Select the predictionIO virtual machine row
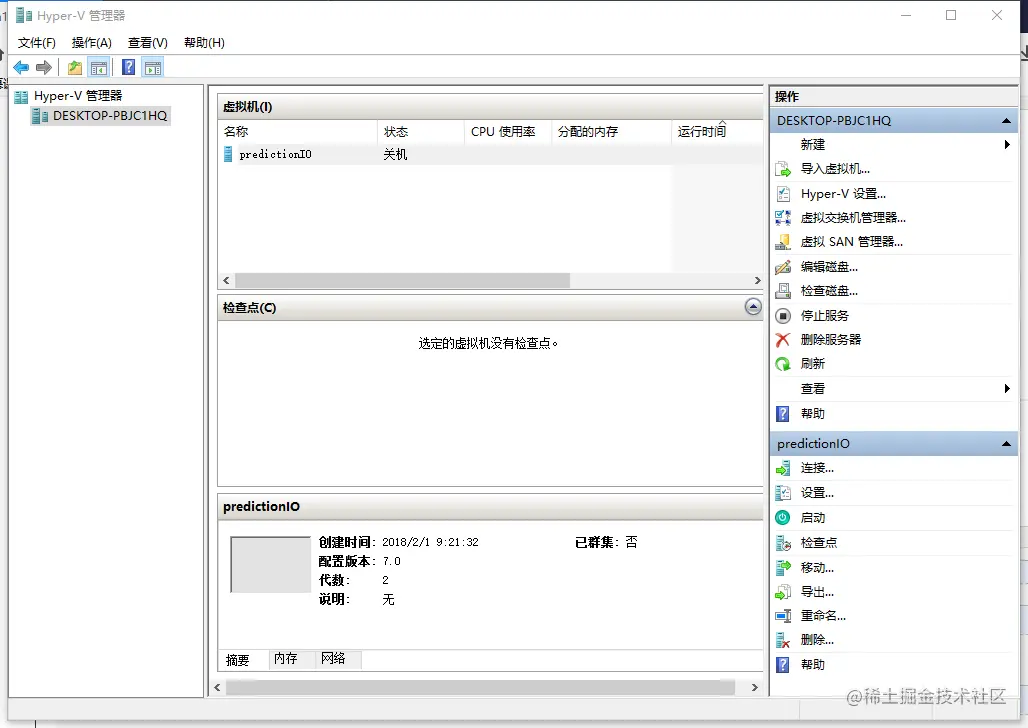This screenshot has height=728, width=1028. 490,155
